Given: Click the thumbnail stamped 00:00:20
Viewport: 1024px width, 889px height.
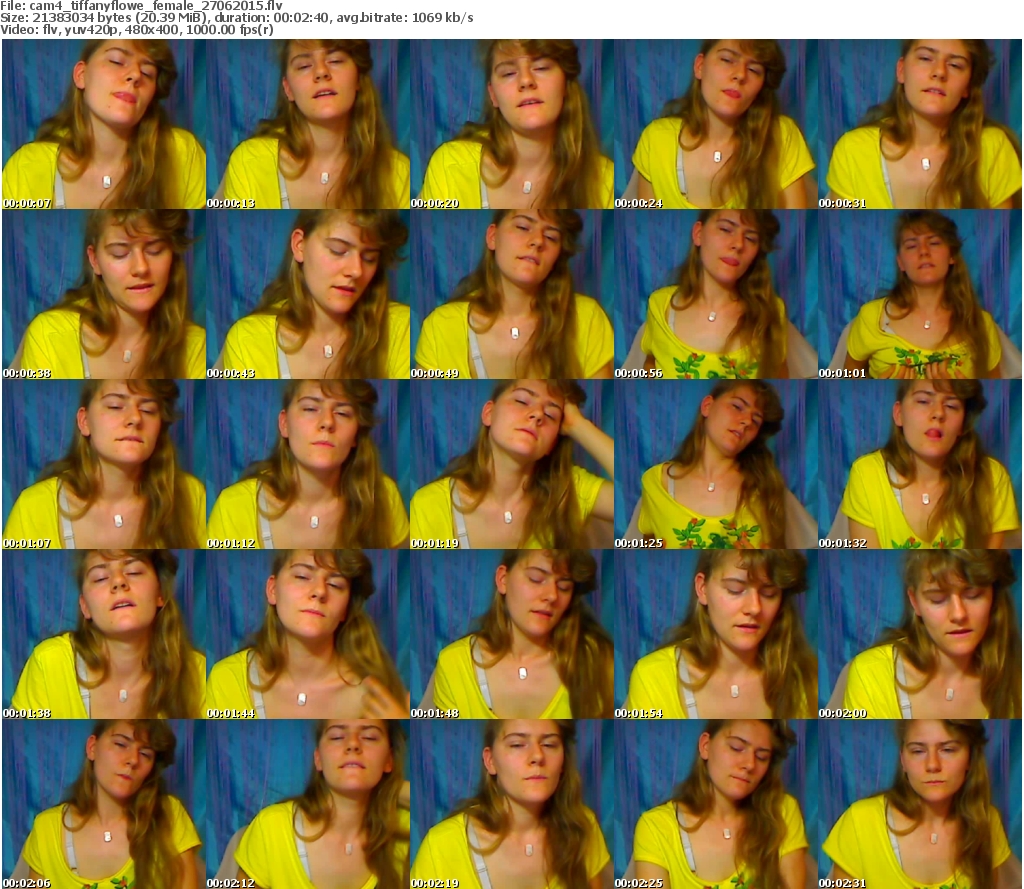Looking at the screenshot, I should 511,124.
